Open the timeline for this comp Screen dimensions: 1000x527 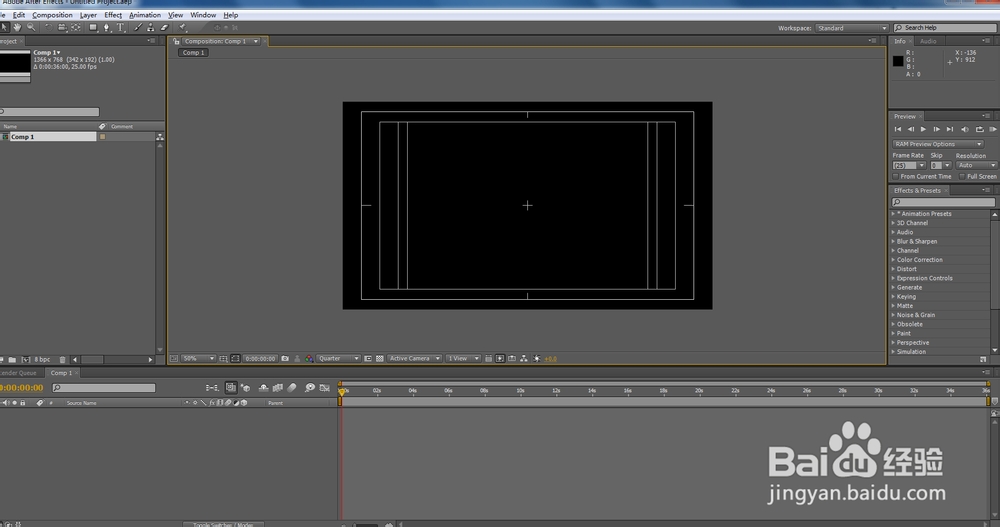coord(511,359)
